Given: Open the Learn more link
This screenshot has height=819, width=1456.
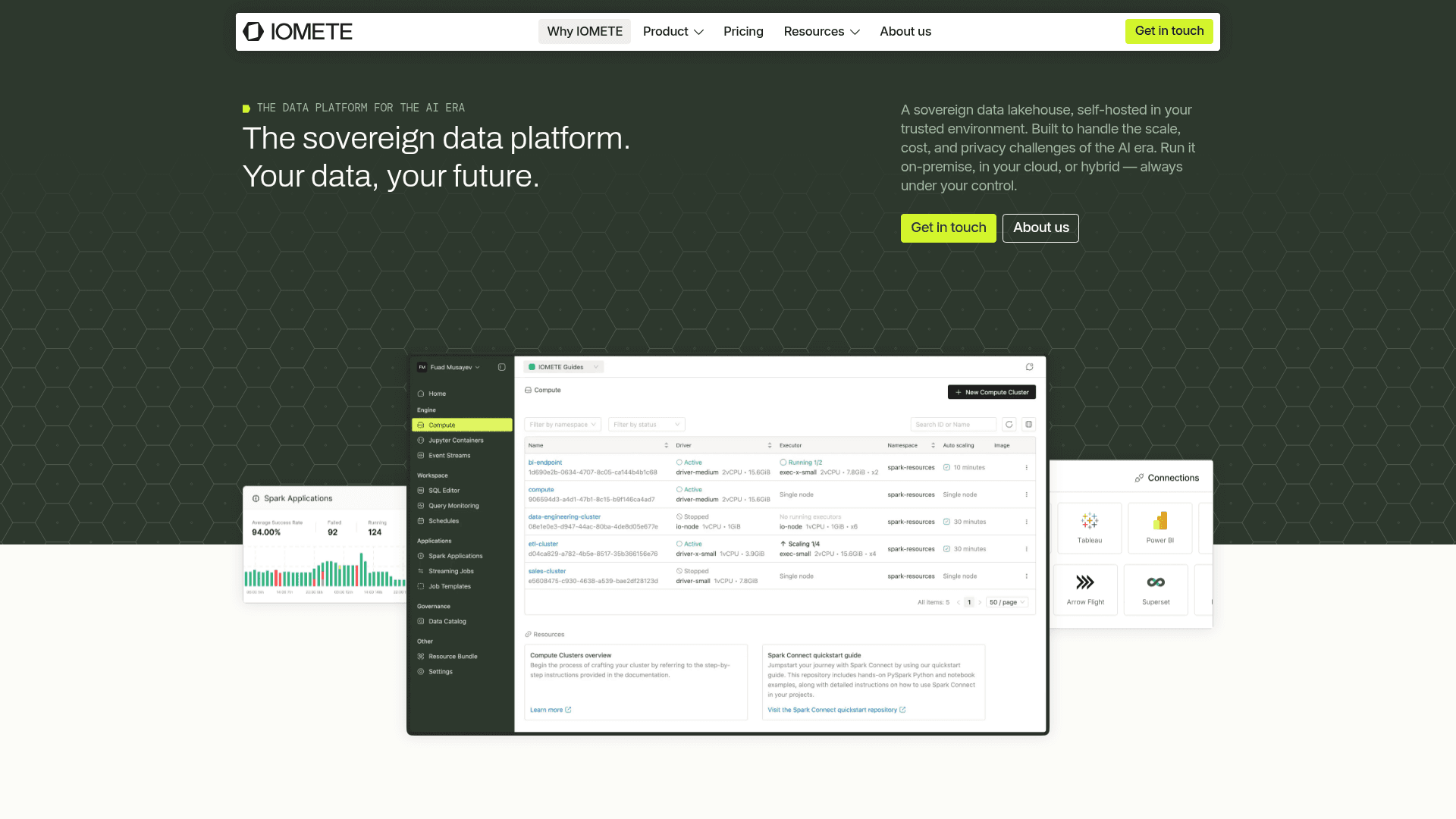Looking at the screenshot, I should 551,710.
